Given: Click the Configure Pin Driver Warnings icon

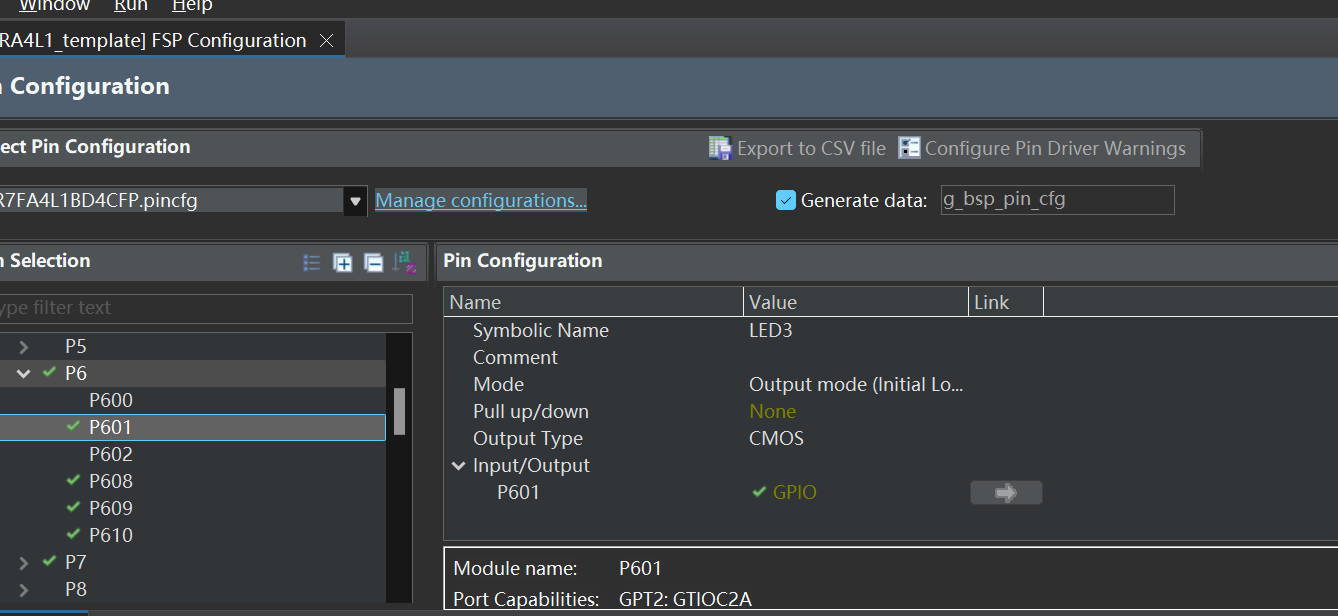Looking at the screenshot, I should pyautogui.click(x=909, y=148).
